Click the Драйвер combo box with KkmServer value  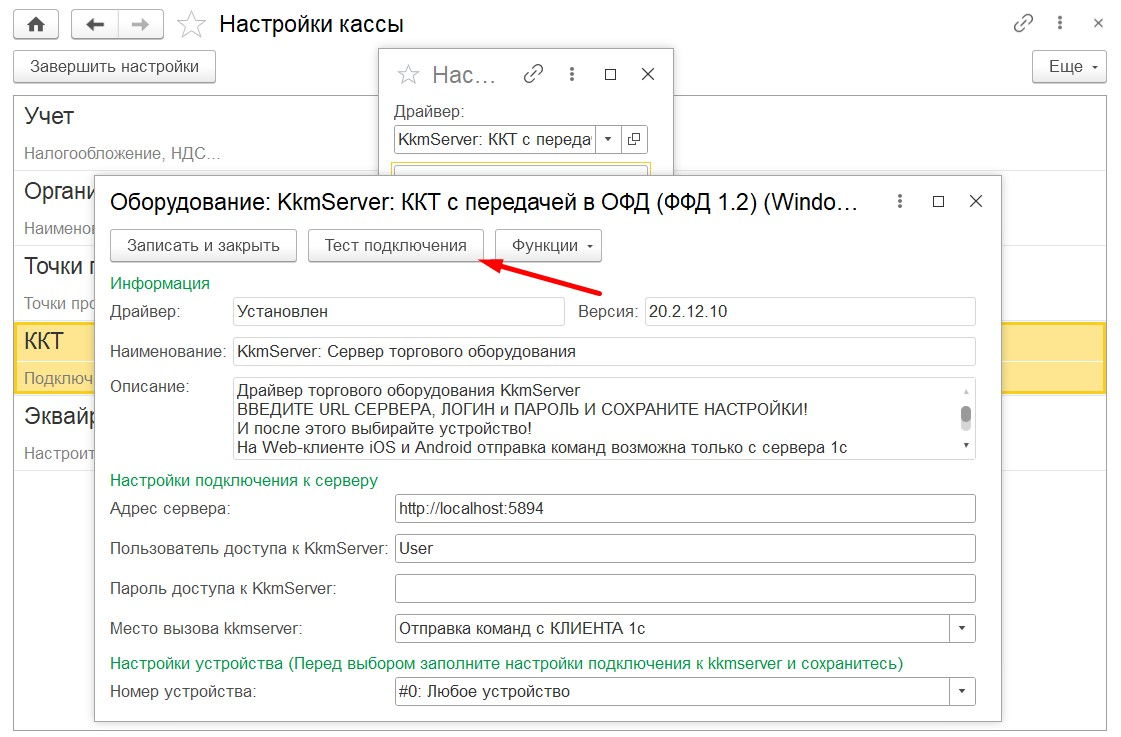(x=495, y=139)
